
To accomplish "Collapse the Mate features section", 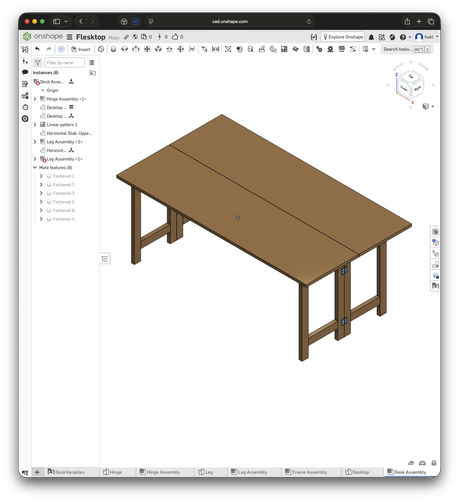I will coord(35,167).
